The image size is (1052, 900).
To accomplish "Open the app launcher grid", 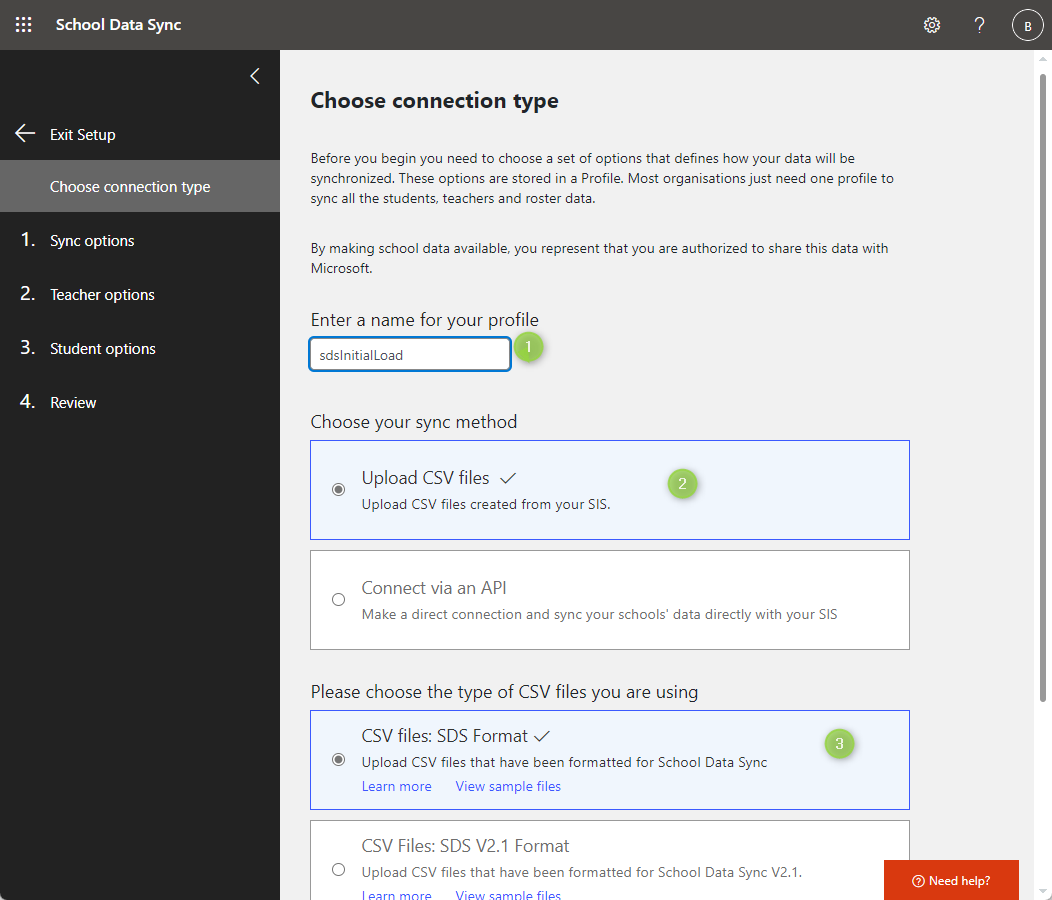I will [x=23, y=24].
